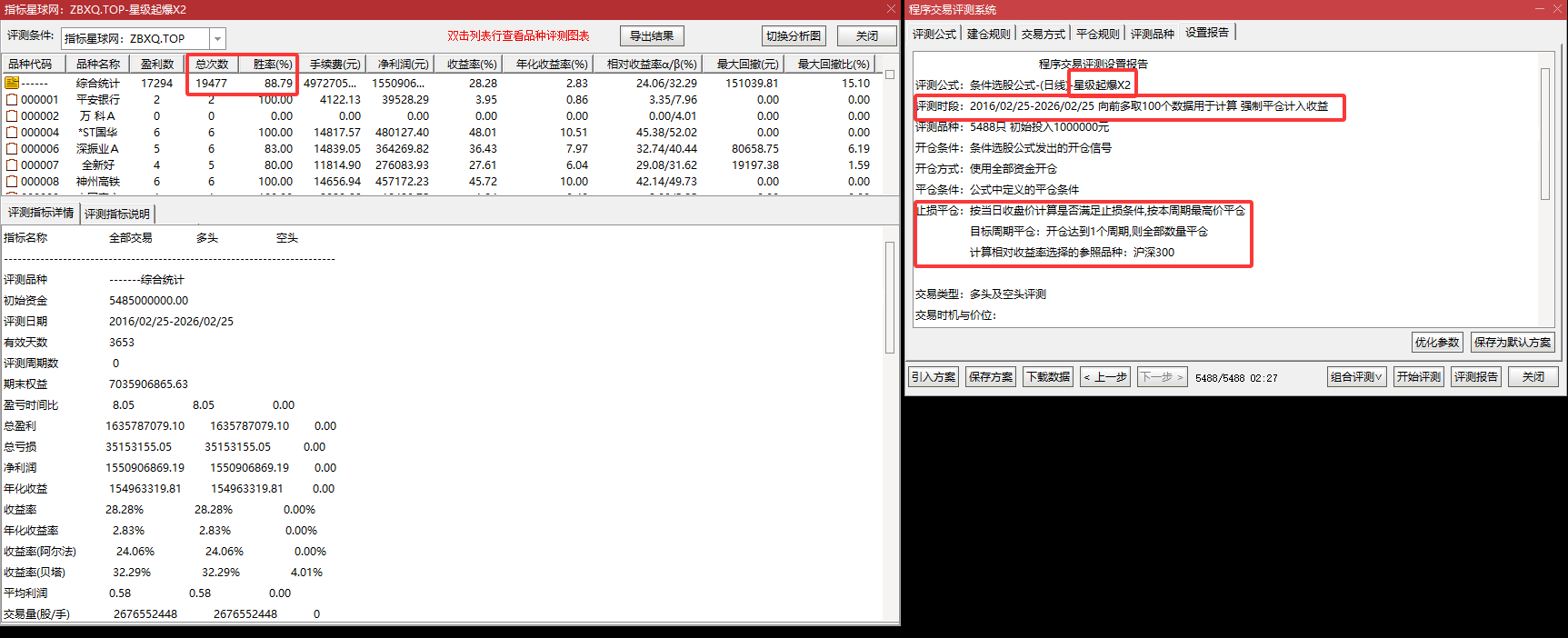The width and height of the screenshot is (1568, 638).
Task: Click the 保存方案 button
Action: pos(991,377)
